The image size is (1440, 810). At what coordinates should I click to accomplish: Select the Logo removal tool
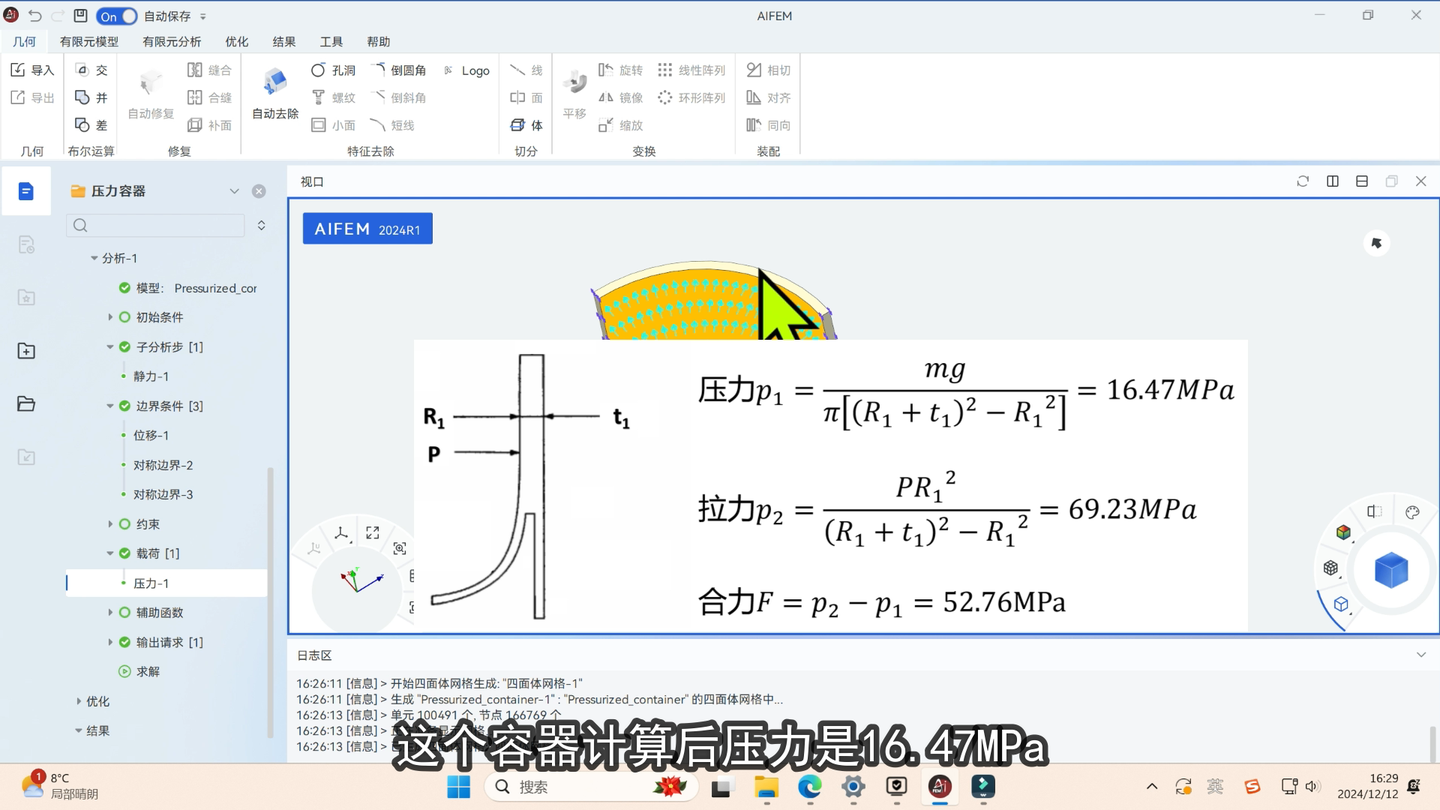coord(466,70)
